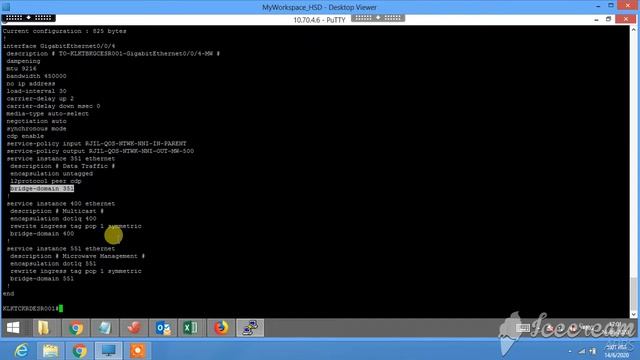
Task: Click 'description # Microwave Management #' line
Action: (x=78, y=256)
